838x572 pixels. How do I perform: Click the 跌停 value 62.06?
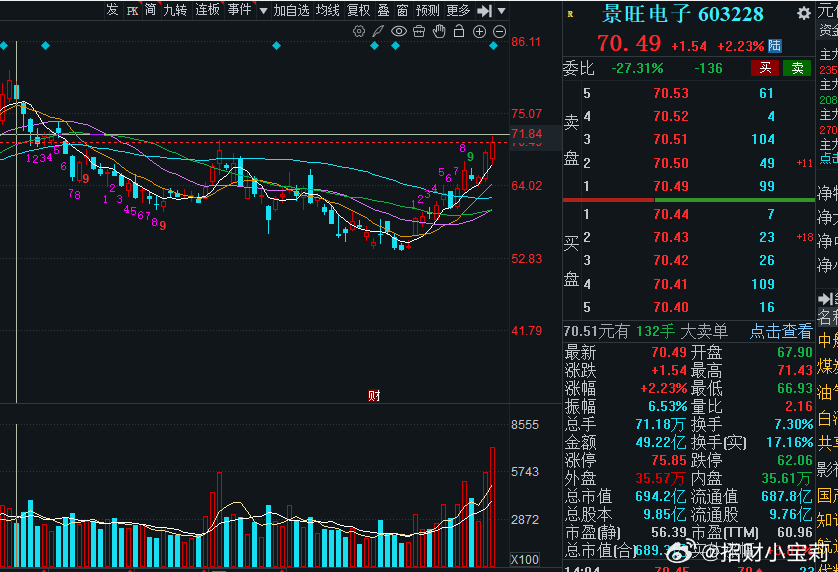coord(795,460)
